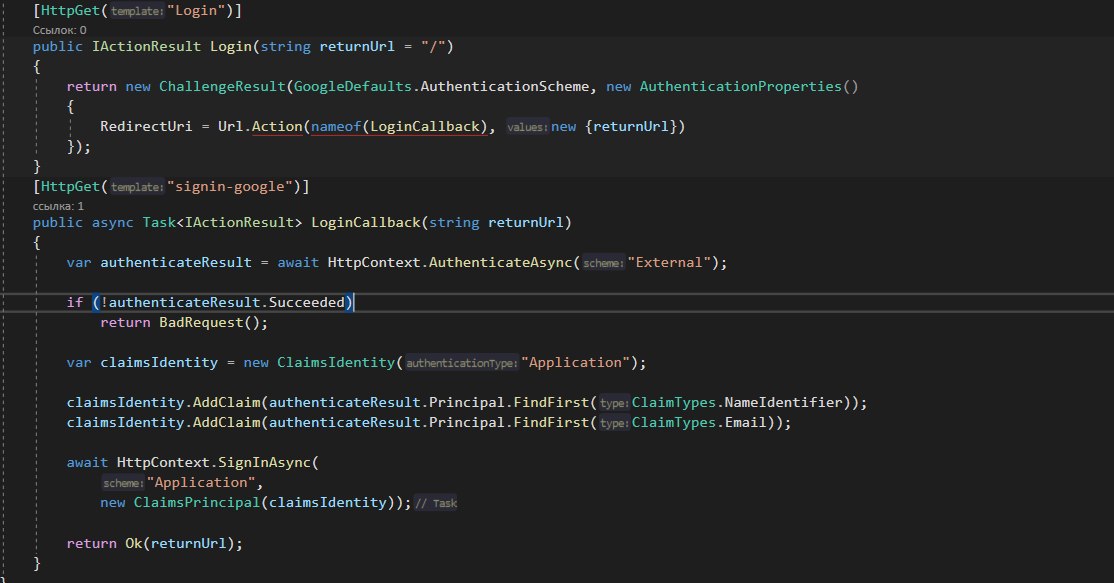Click the Email claim type
The height and width of the screenshot is (583, 1114).
coord(745,423)
